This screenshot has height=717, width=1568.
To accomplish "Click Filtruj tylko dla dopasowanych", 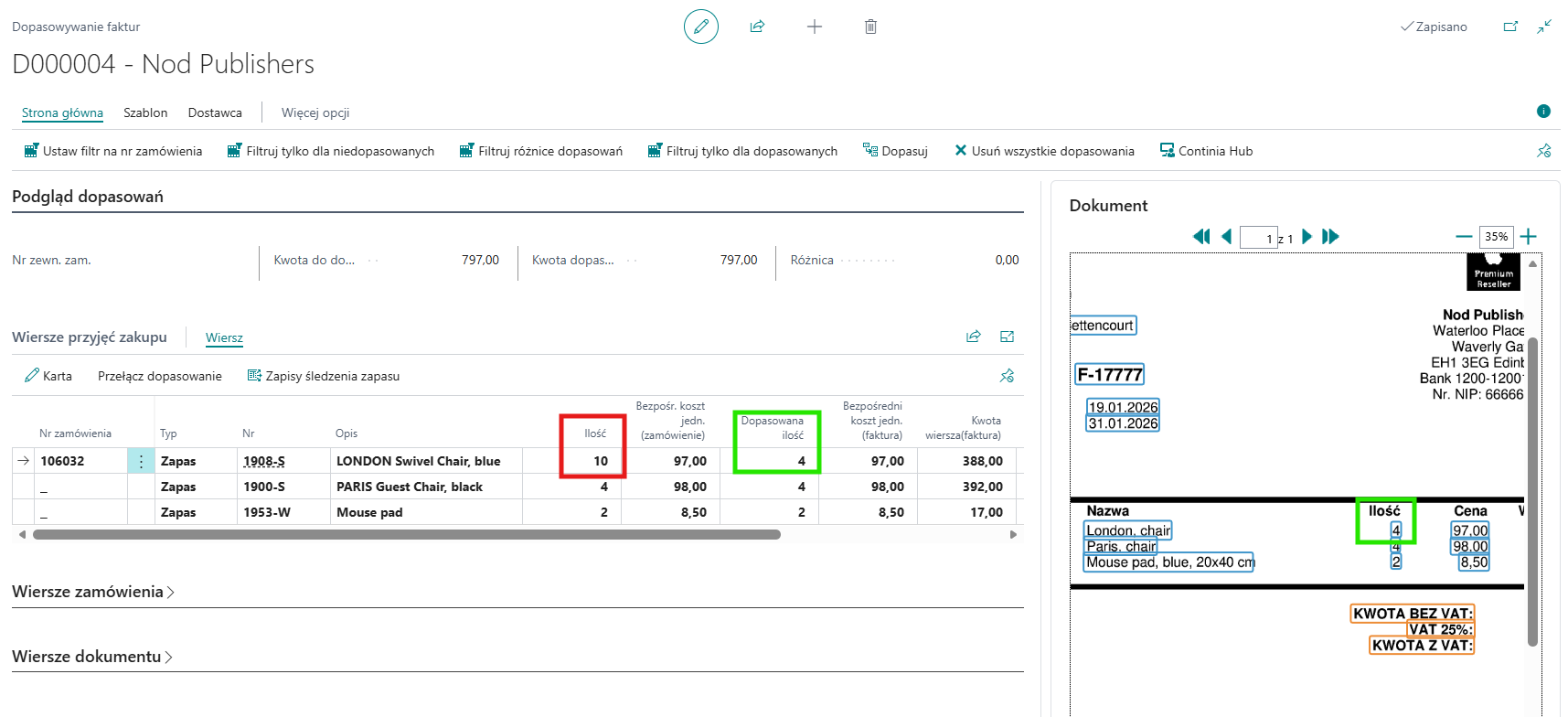I will [x=742, y=151].
